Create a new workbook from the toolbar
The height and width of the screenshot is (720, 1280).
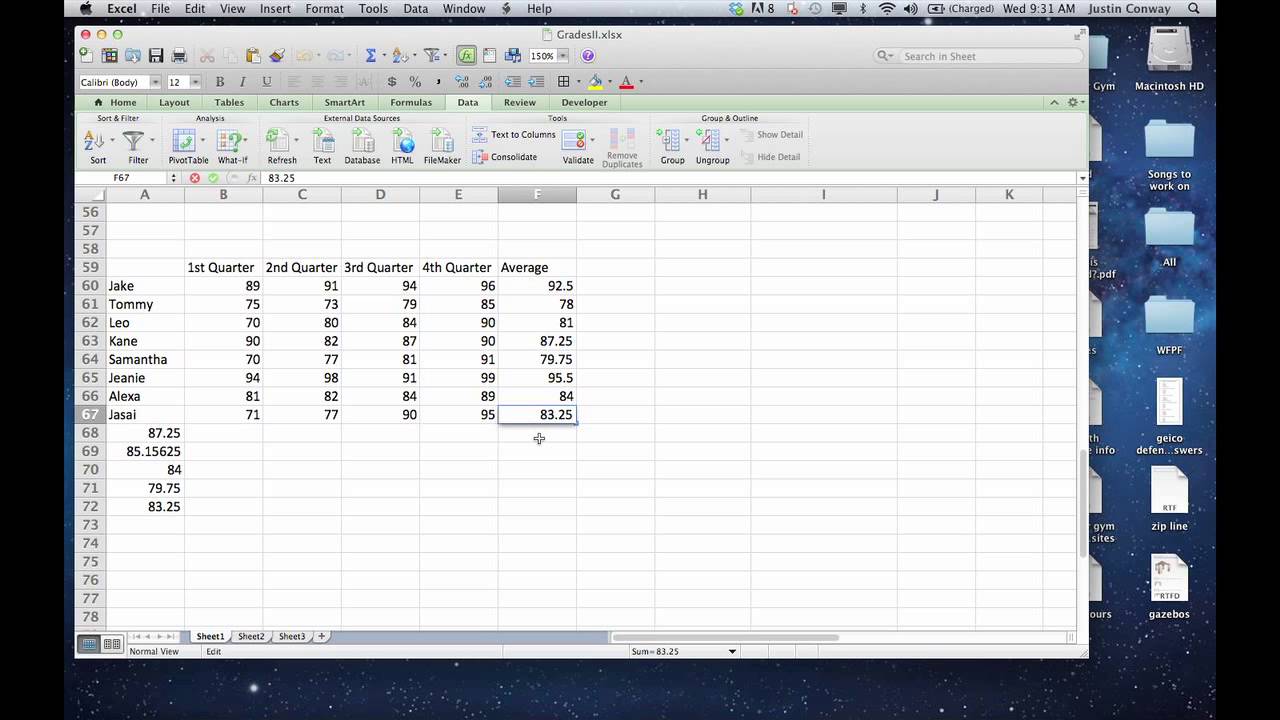[87, 56]
